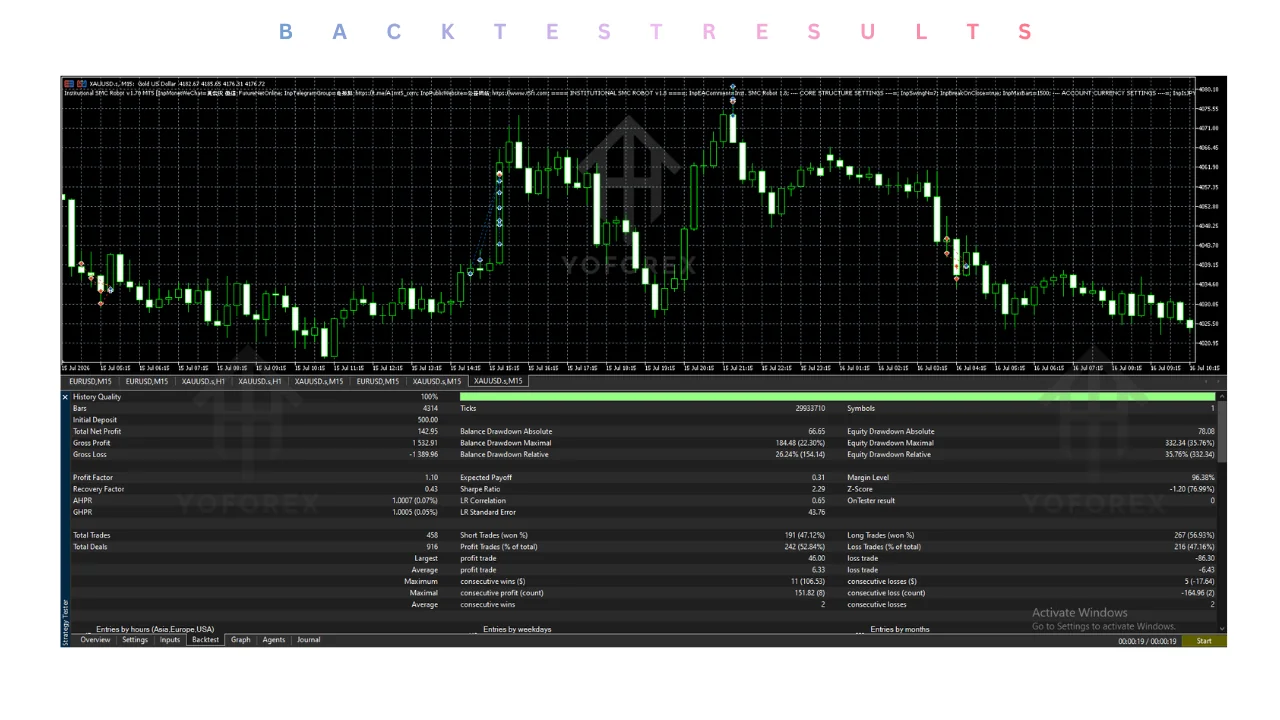Click the Start button to run the test

(x=1204, y=641)
